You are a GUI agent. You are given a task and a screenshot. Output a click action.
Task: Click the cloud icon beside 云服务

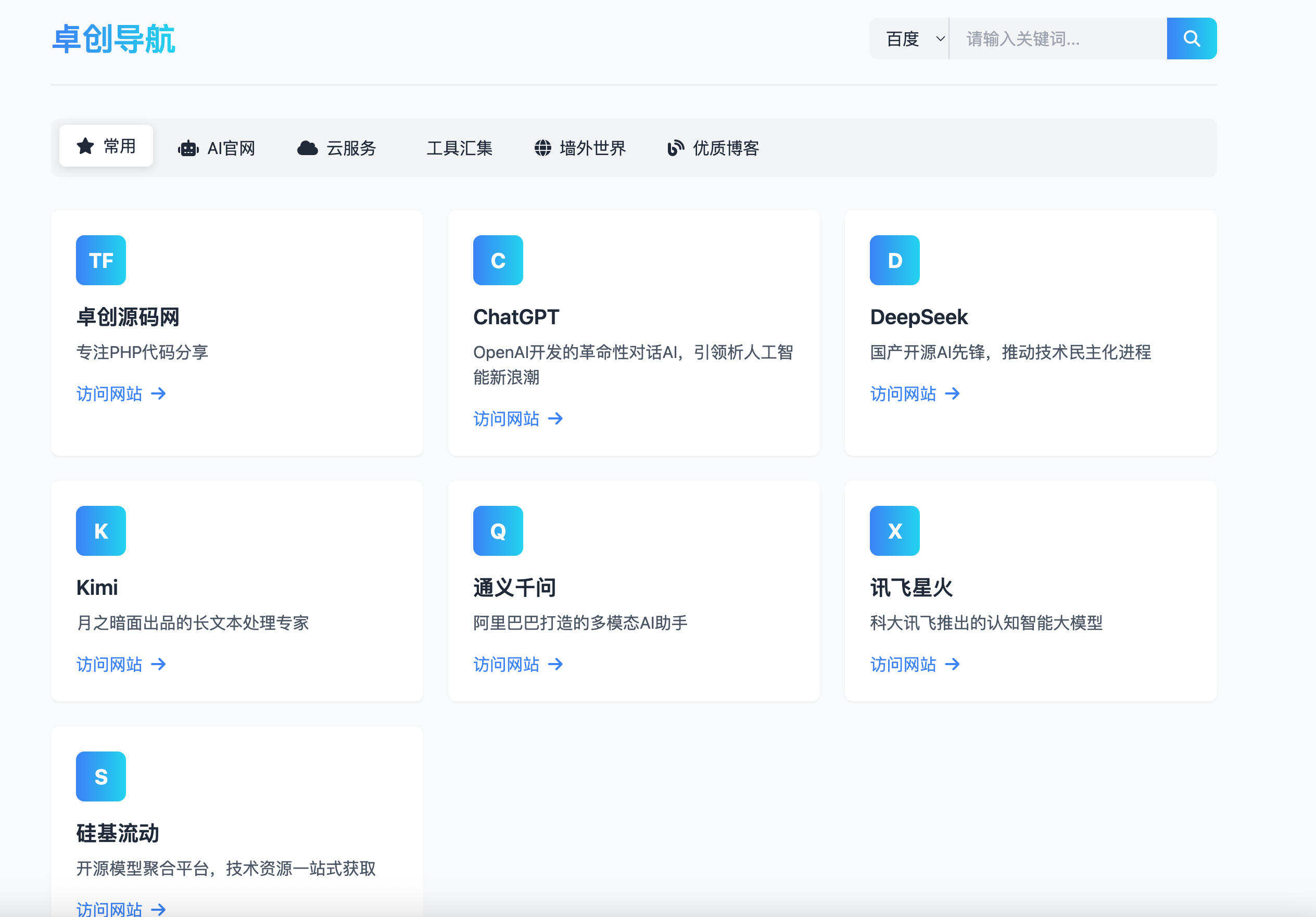(308, 148)
